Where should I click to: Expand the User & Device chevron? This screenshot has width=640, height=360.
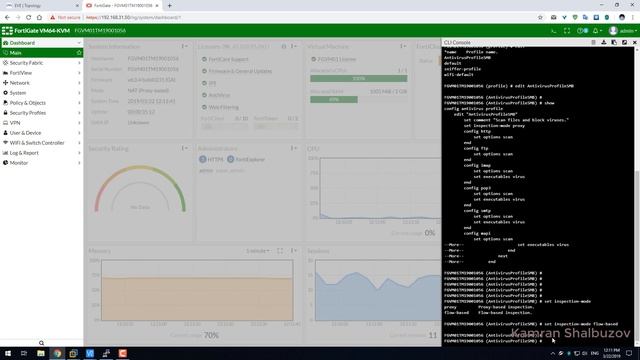click(79, 133)
